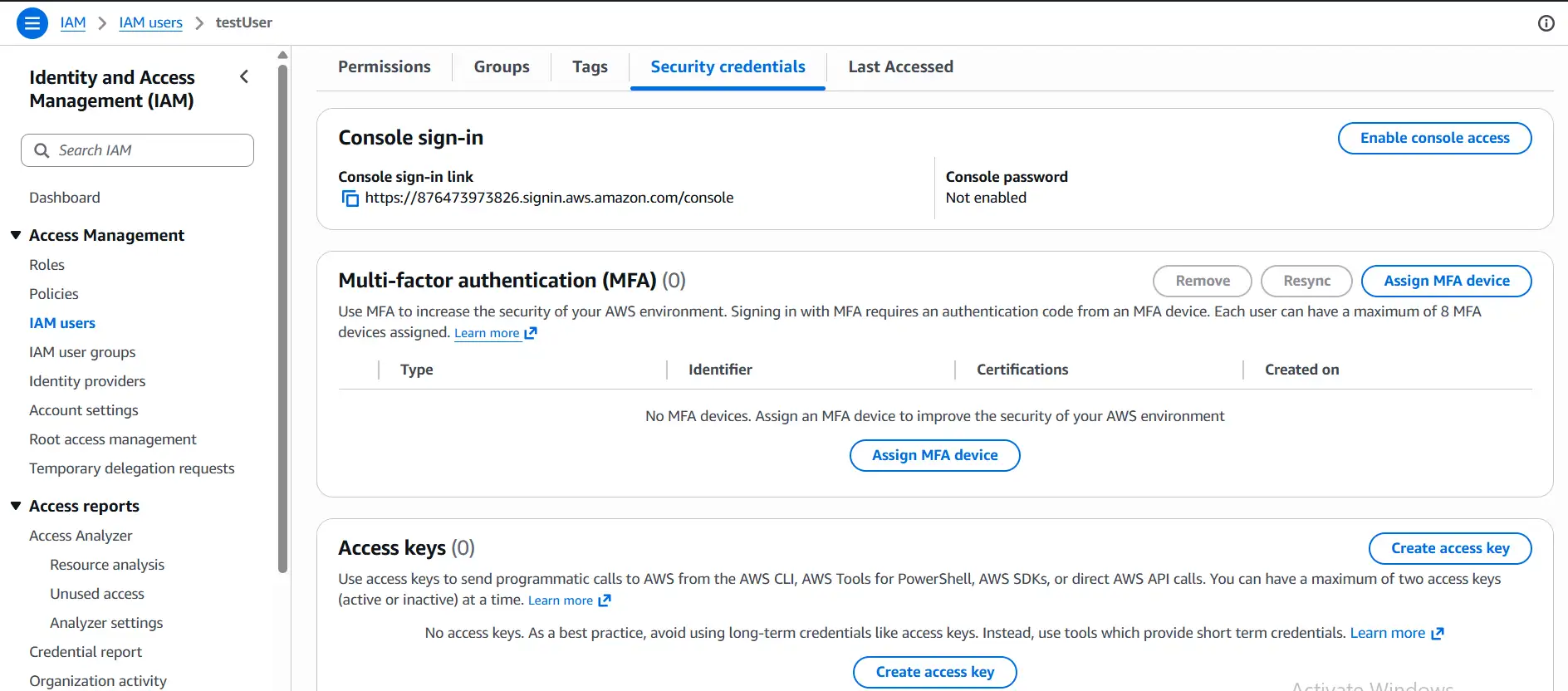Open Learn more link in MFA description
The image size is (1568, 691).
[487, 333]
